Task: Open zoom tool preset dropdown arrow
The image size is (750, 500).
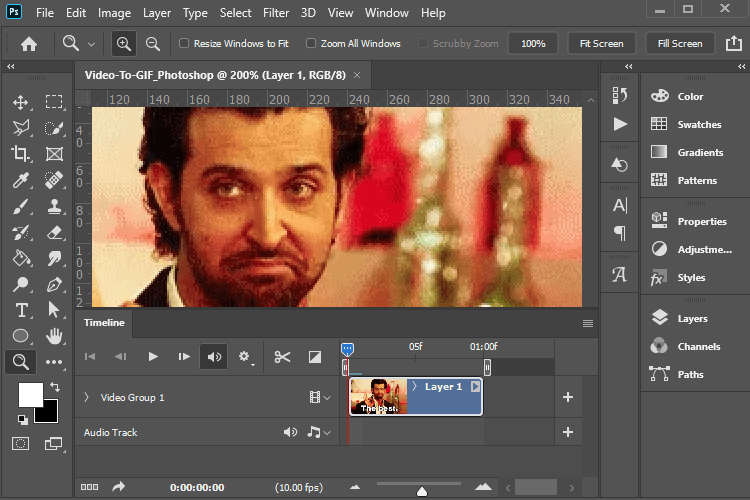Action: (x=91, y=44)
